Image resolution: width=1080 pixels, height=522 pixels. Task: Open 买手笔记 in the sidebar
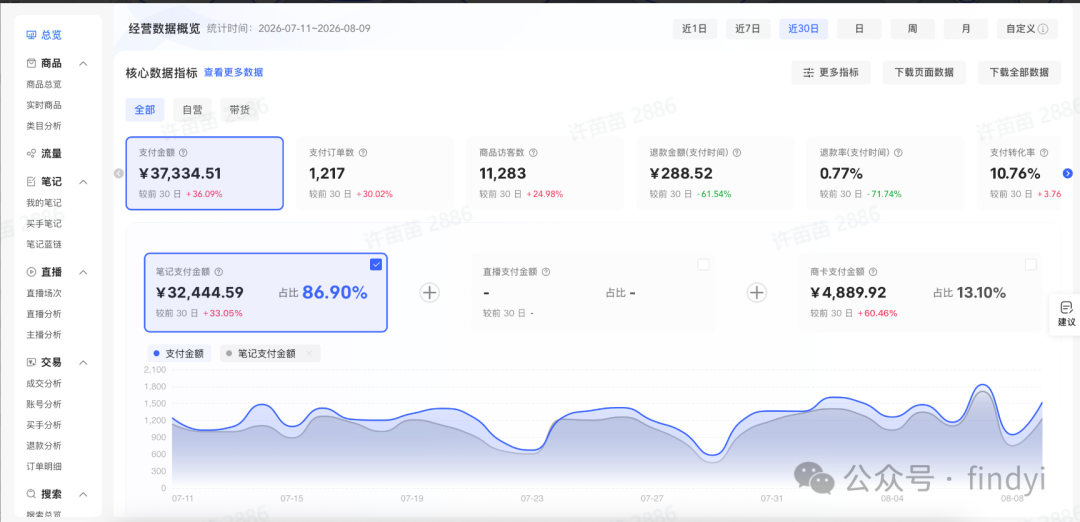point(44,224)
